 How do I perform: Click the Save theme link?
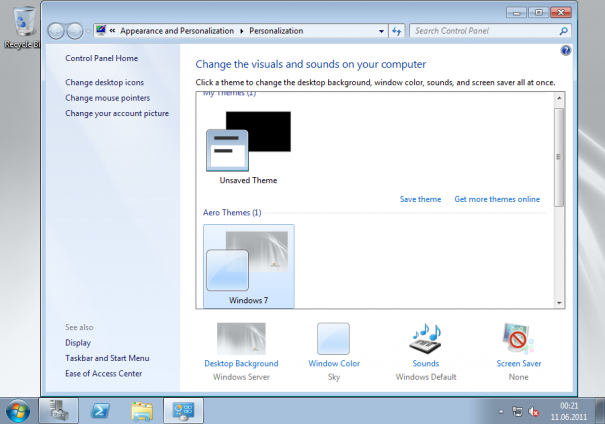tap(420, 199)
